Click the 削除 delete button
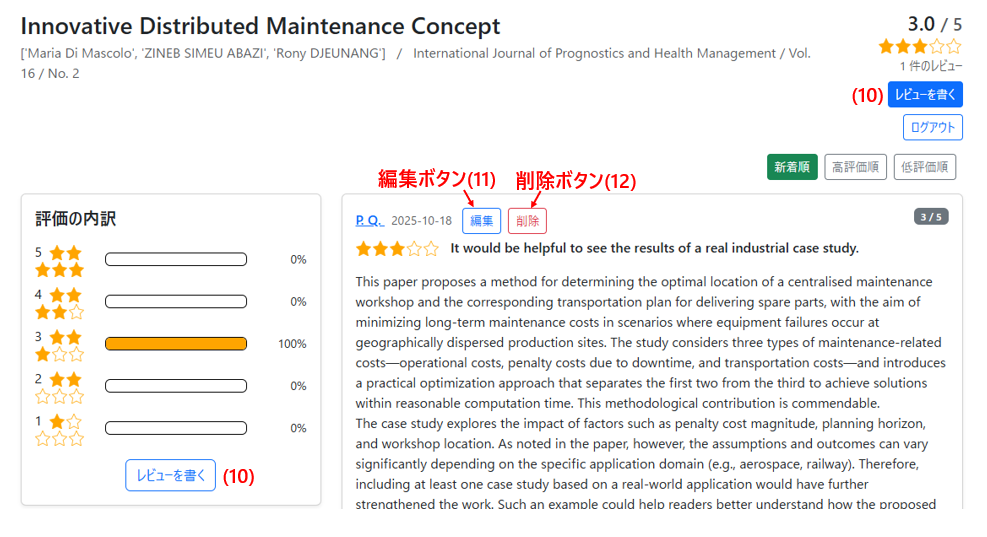Image resolution: width=987 pixels, height=537 pixels. 527,221
